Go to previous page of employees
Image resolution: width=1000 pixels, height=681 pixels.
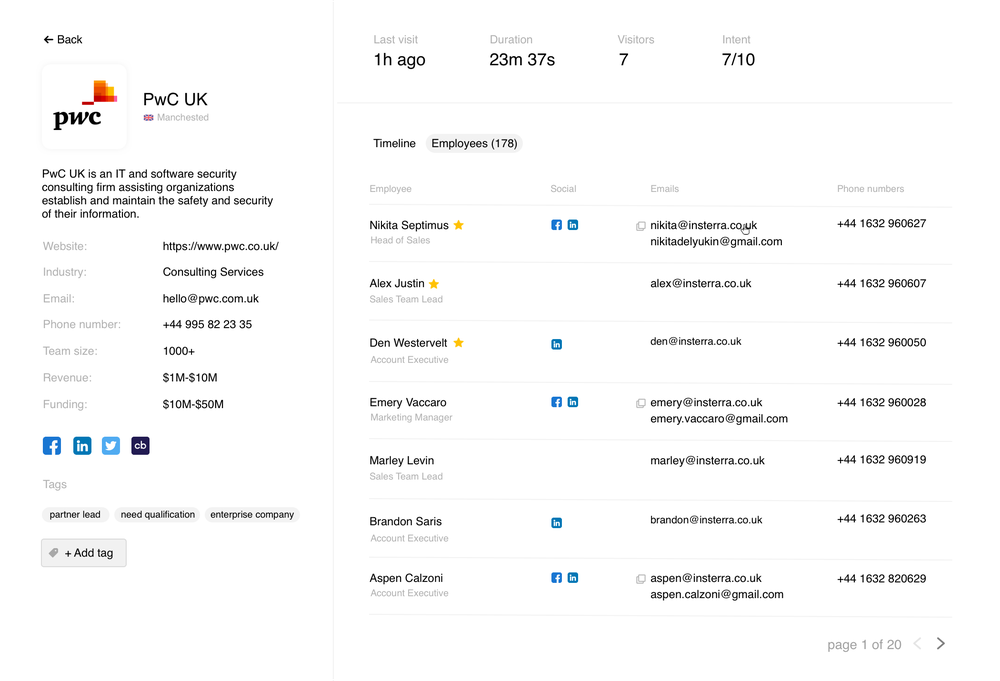917,643
